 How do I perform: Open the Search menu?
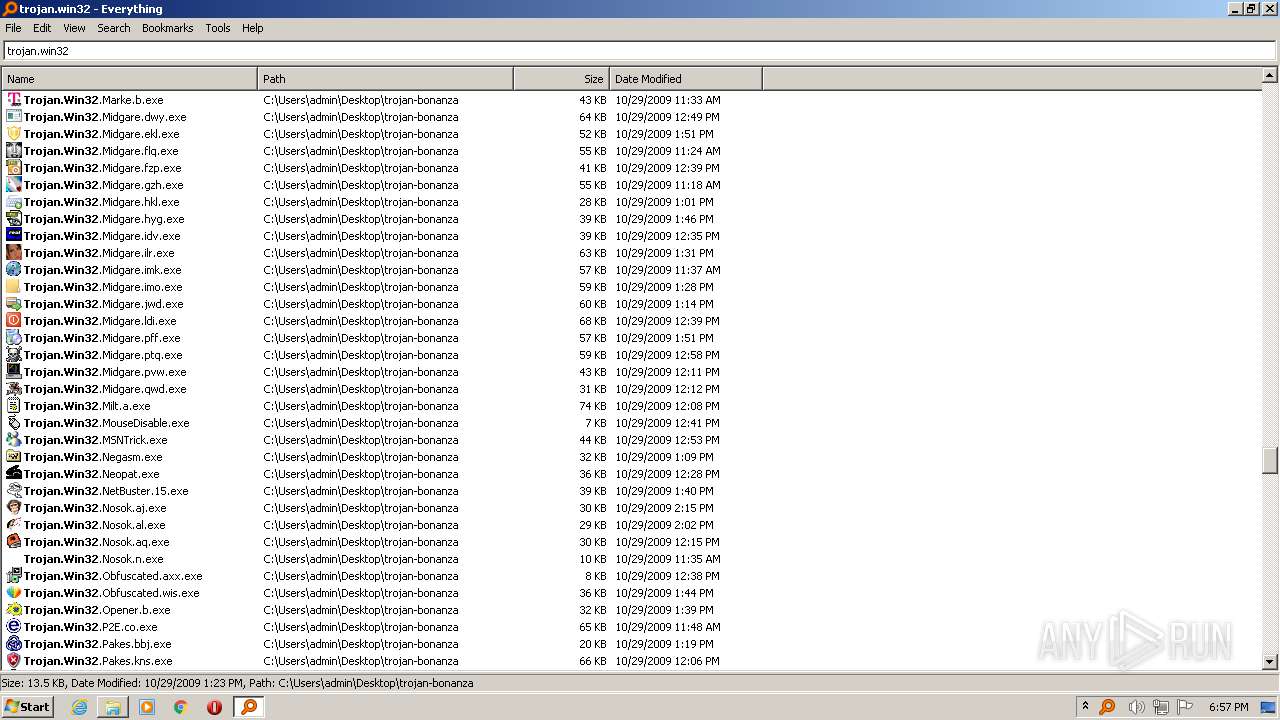click(114, 28)
